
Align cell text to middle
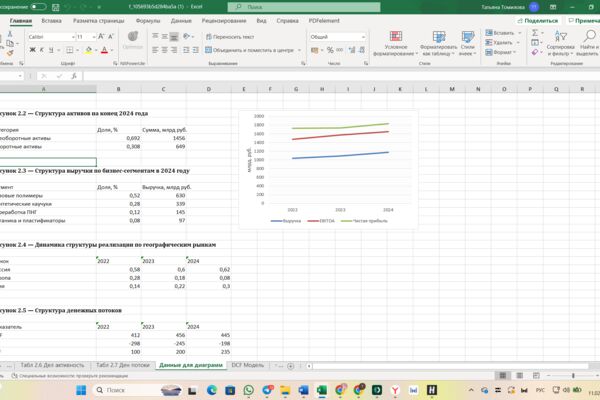coord(165,36)
